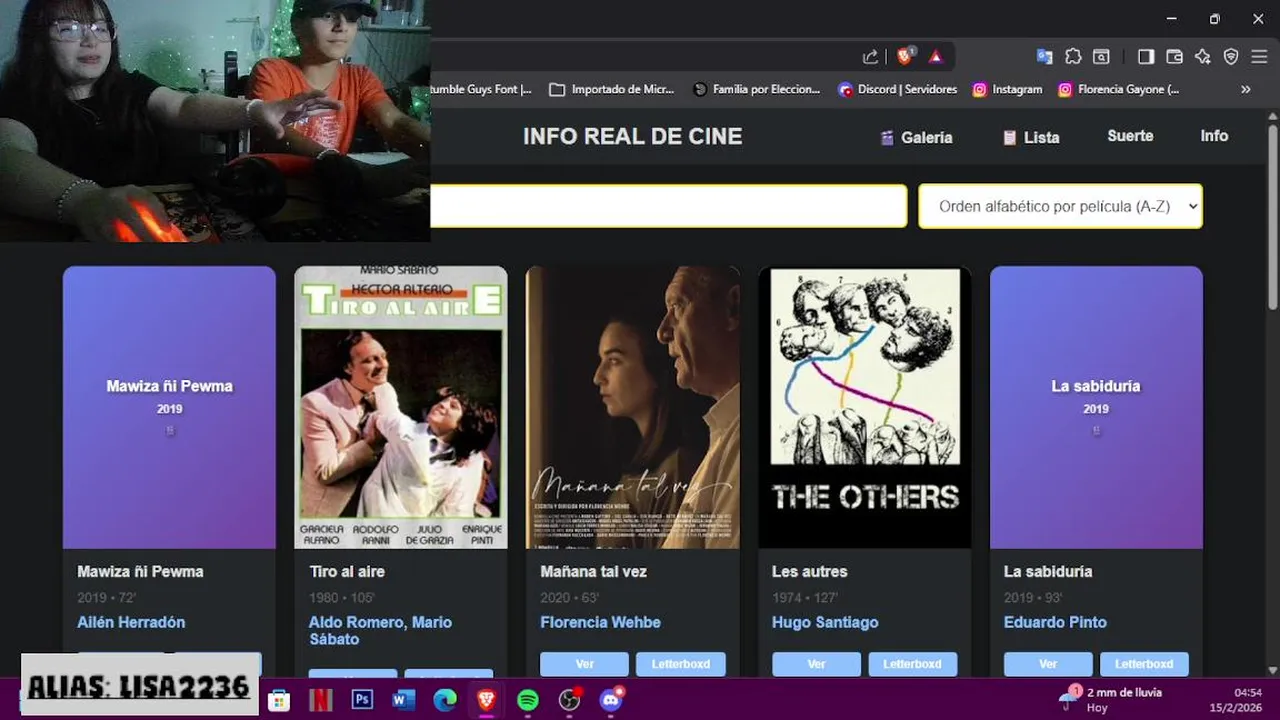Open the Info menu item
The width and height of the screenshot is (1280, 720).
click(x=1214, y=136)
